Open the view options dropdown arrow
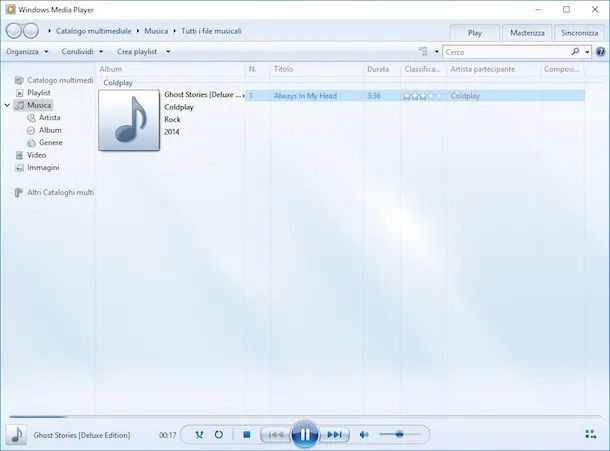This screenshot has height=451, width=610. coord(436,51)
